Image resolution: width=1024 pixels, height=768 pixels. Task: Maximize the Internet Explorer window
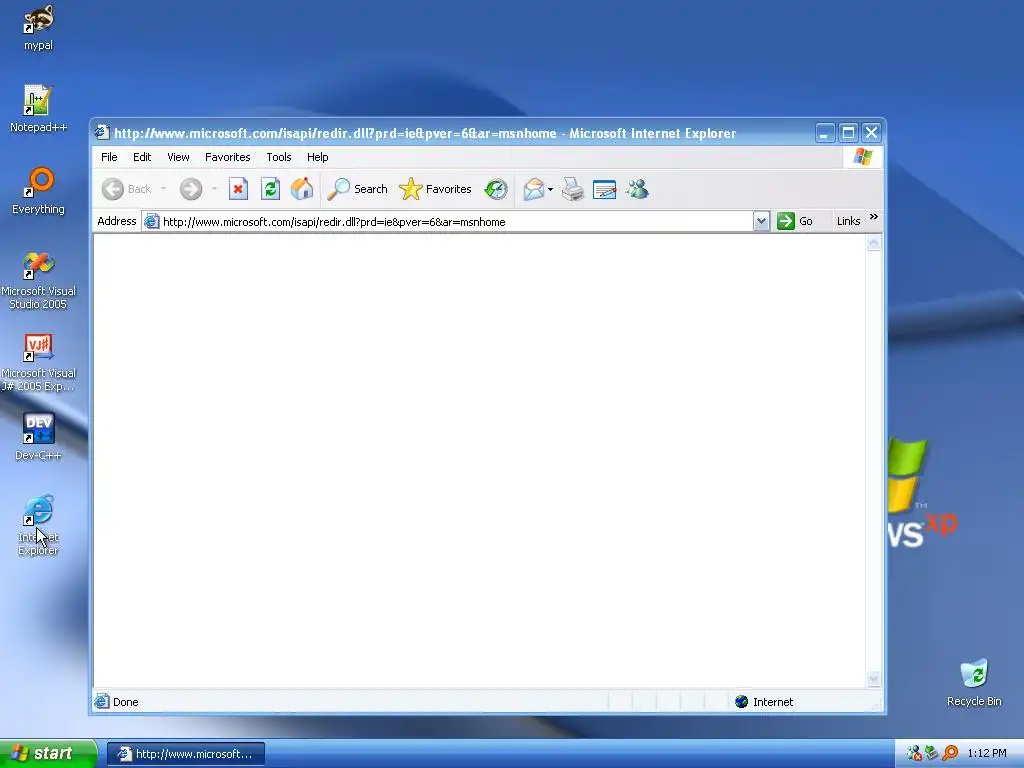click(x=848, y=133)
